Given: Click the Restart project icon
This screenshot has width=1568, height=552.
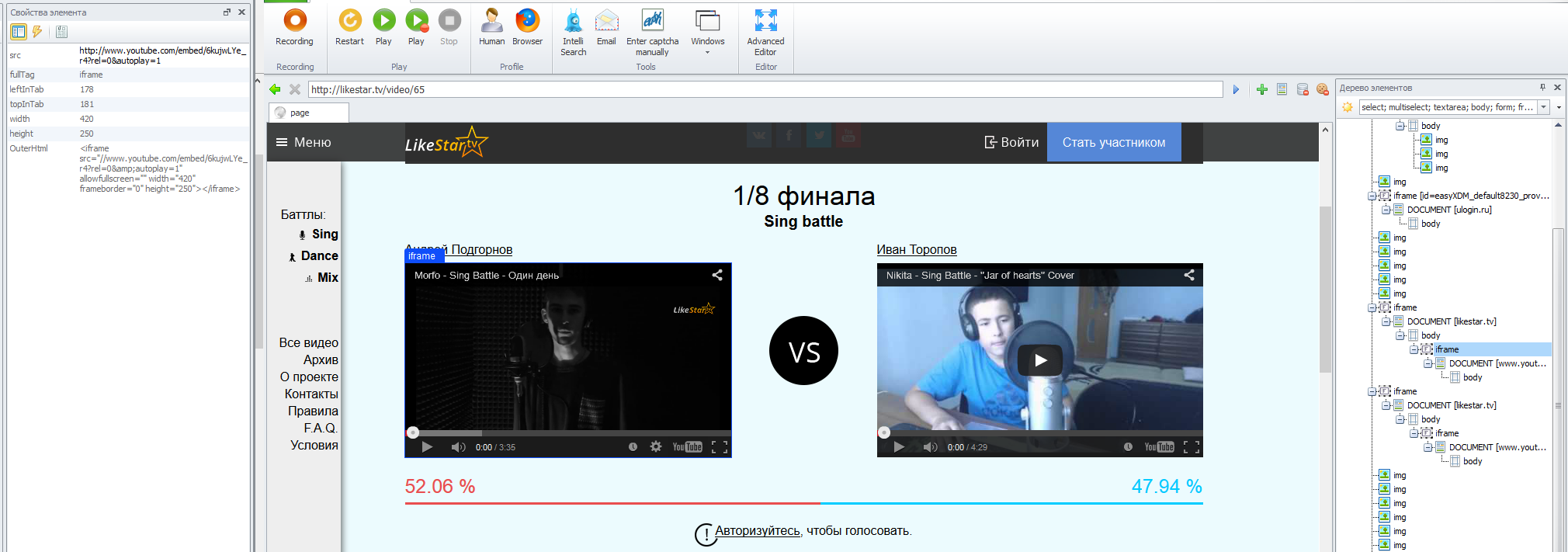Looking at the screenshot, I should (350, 20).
